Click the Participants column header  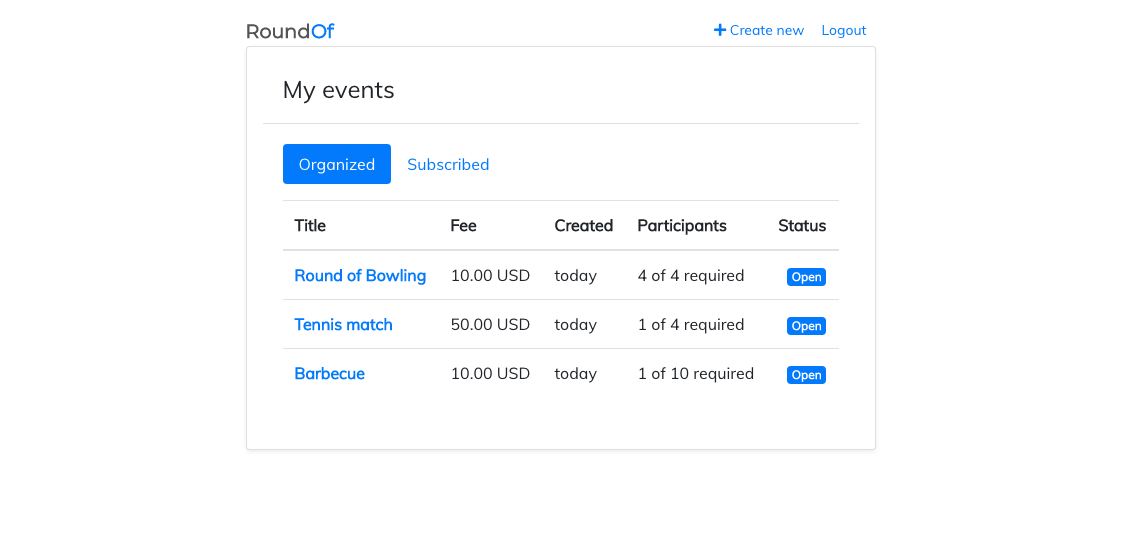(x=682, y=226)
